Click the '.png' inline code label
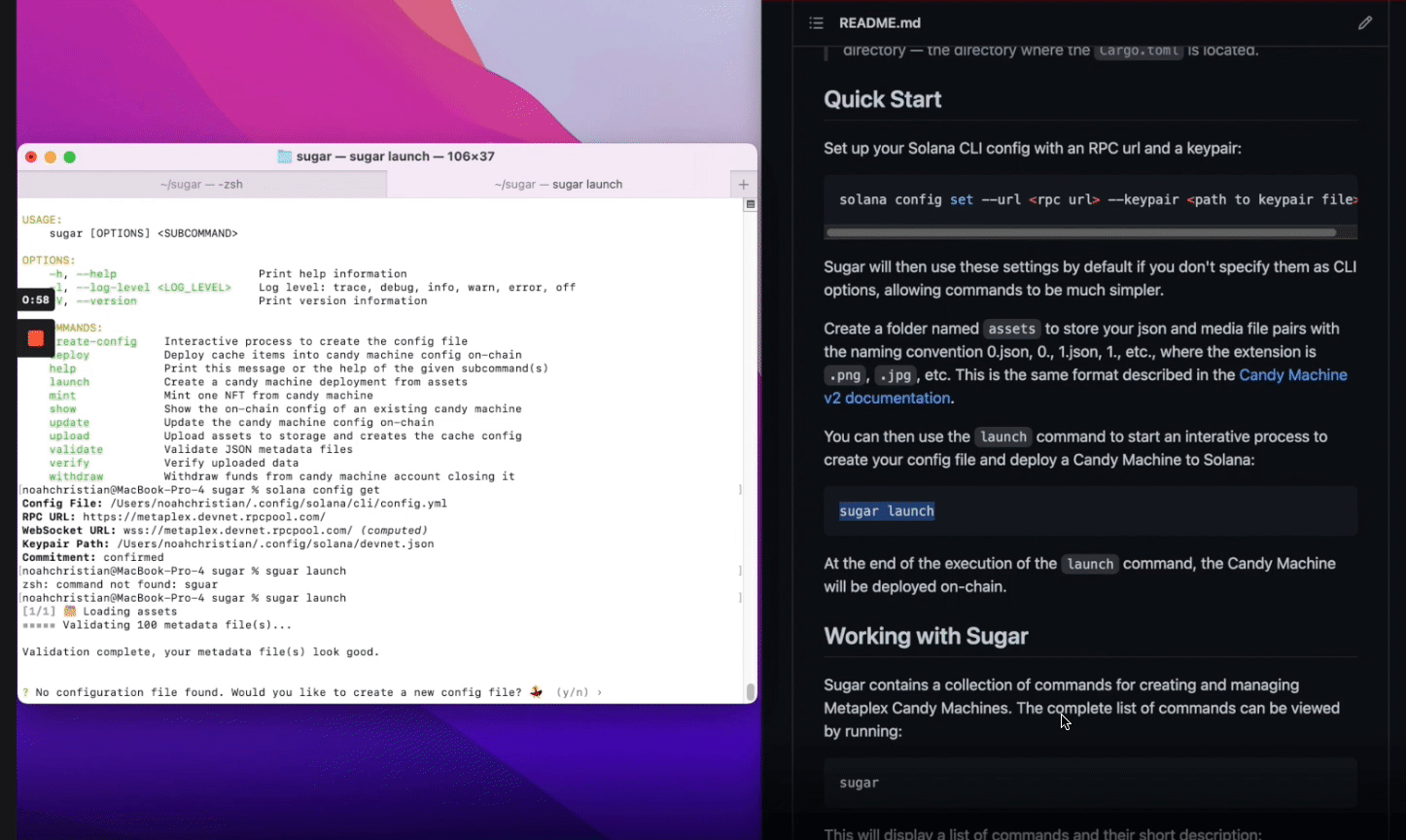 (845, 375)
